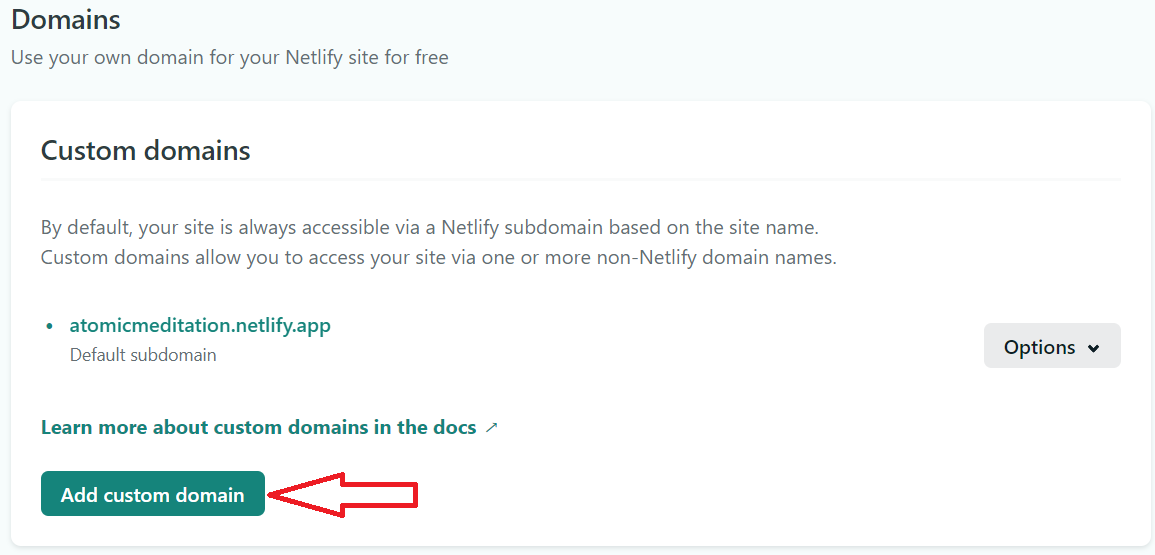Click the sentence starting Custom domains allow
This screenshot has height=555, width=1155.
click(439, 258)
